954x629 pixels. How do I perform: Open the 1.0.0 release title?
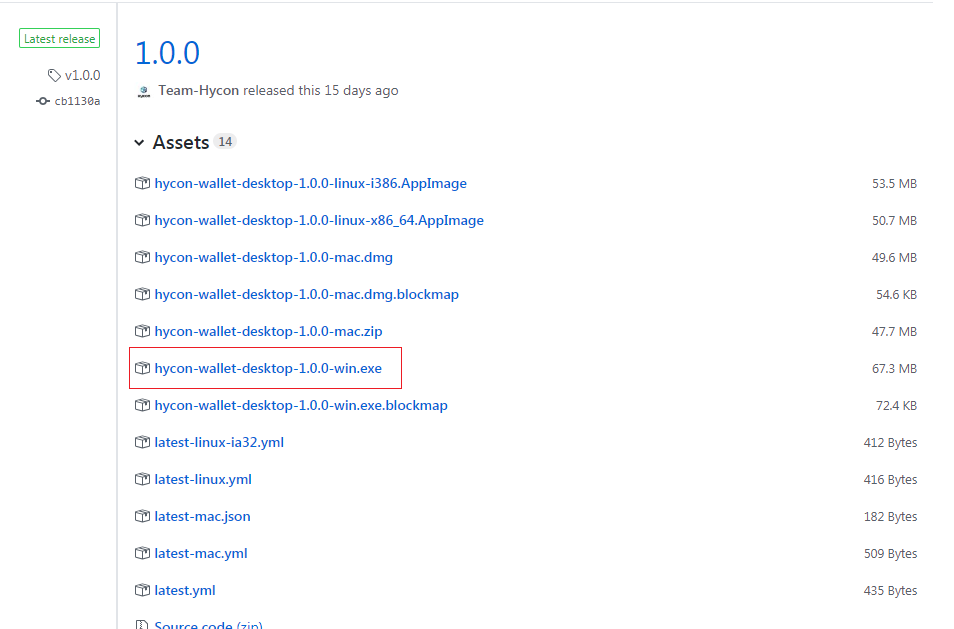(x=167, y=53)
